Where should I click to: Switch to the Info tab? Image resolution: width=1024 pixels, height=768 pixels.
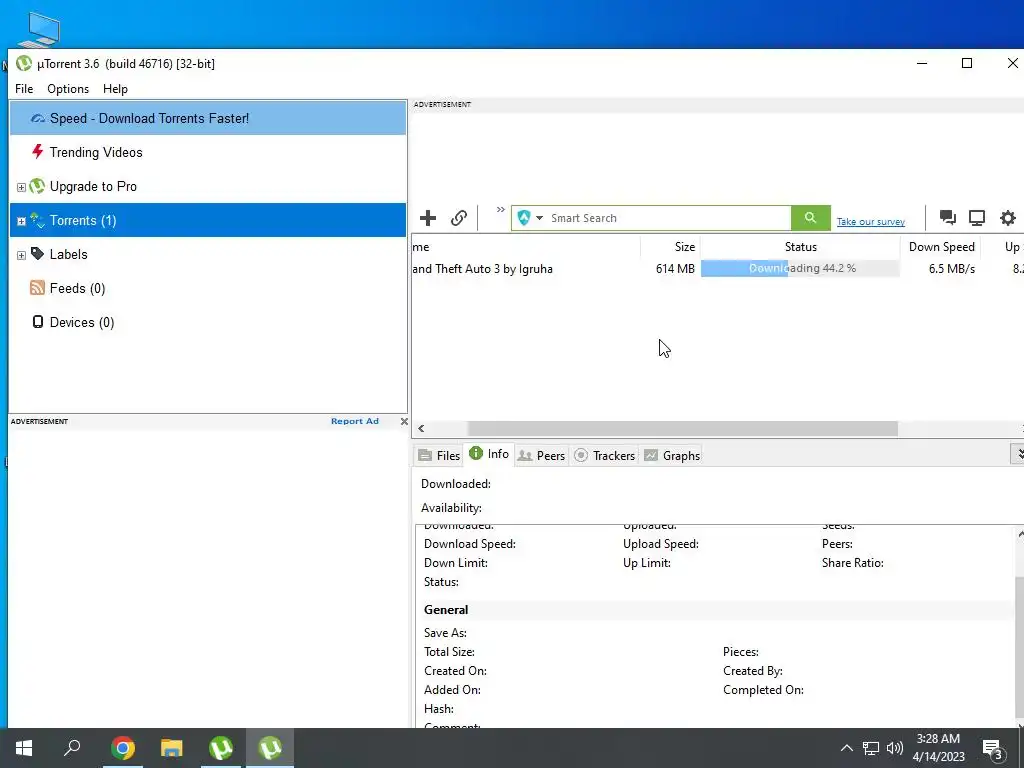pyautogui.click(x=489, y=454)
